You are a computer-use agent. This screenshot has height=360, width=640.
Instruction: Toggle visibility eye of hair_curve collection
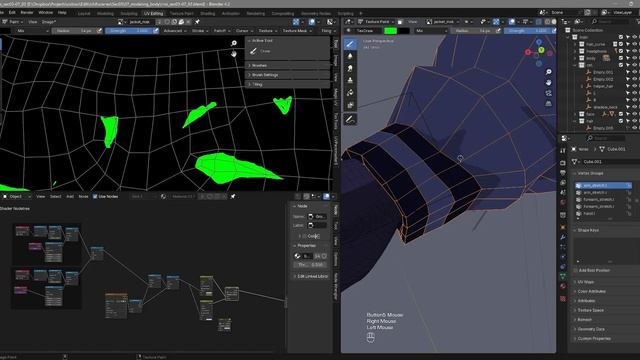[635, 44]
